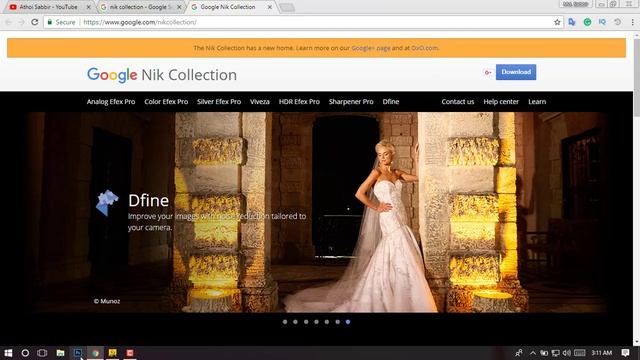Image resolution: width=640 pixels, height=360 pixels.
Task: Open the Google Translate extension icon
Action: (x=572, y=22)
